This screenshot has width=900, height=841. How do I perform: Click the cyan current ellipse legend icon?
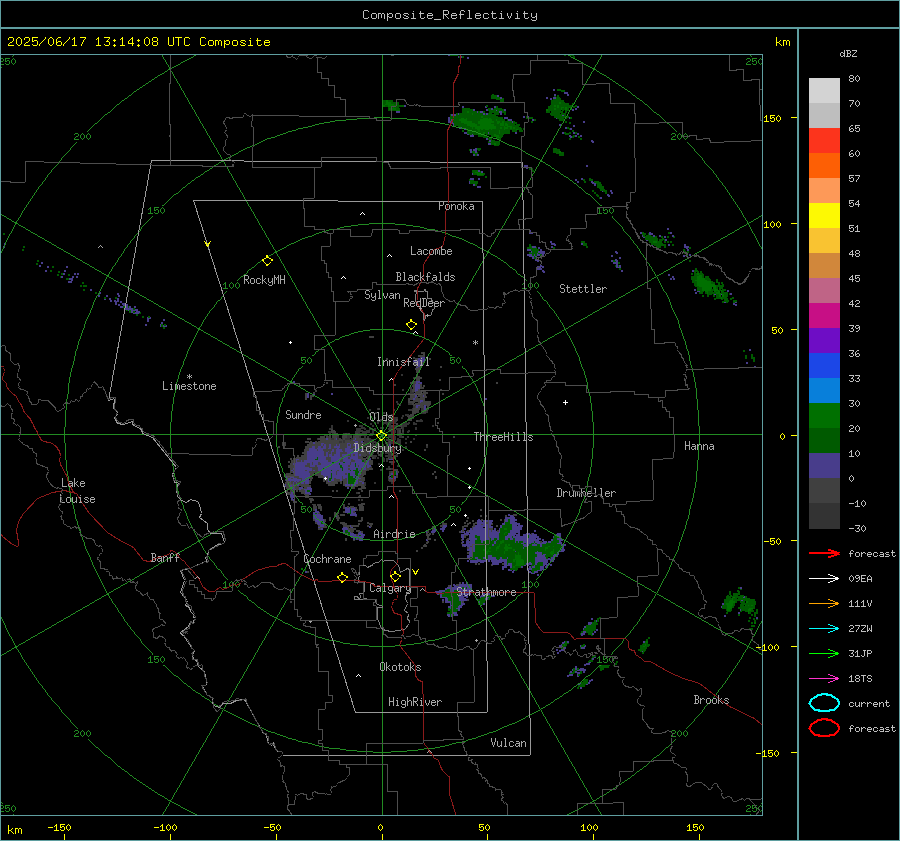point(824,703)
